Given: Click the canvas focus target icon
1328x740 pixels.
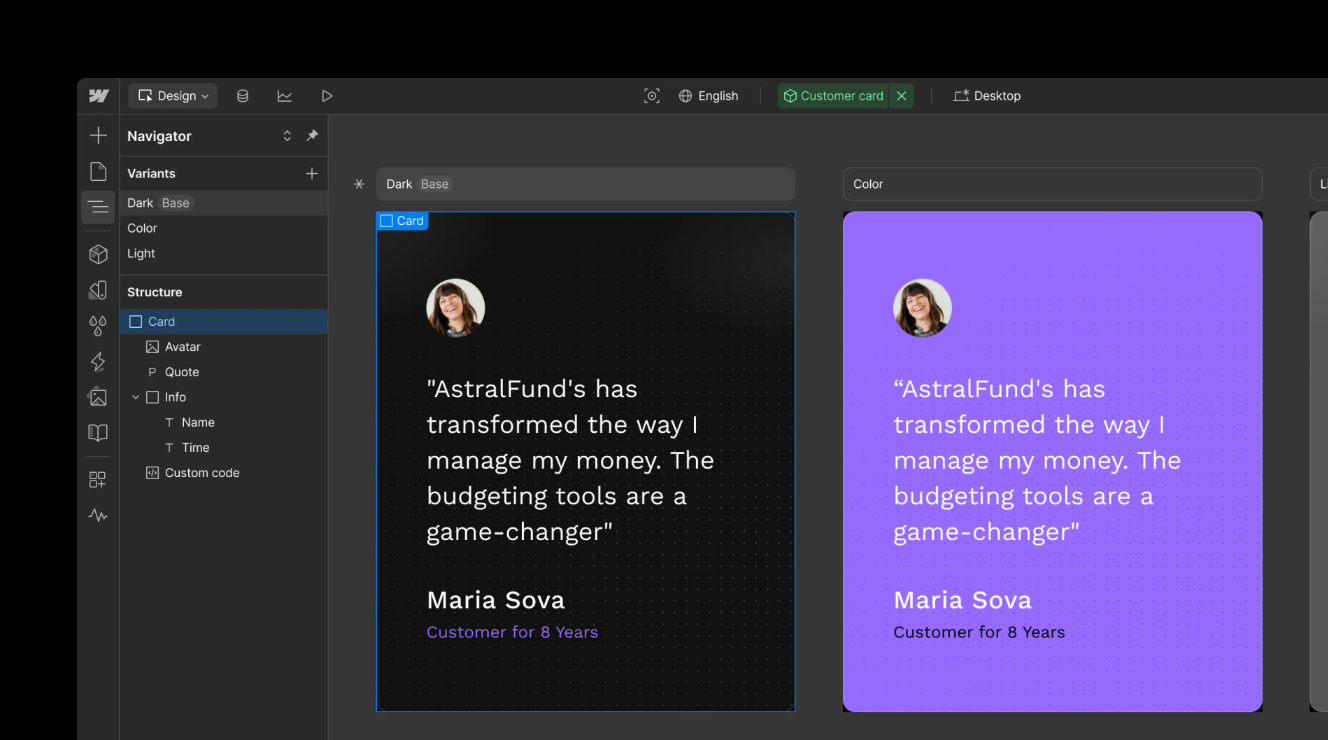Looking at the screenshot, I should [x=652, y=96].
